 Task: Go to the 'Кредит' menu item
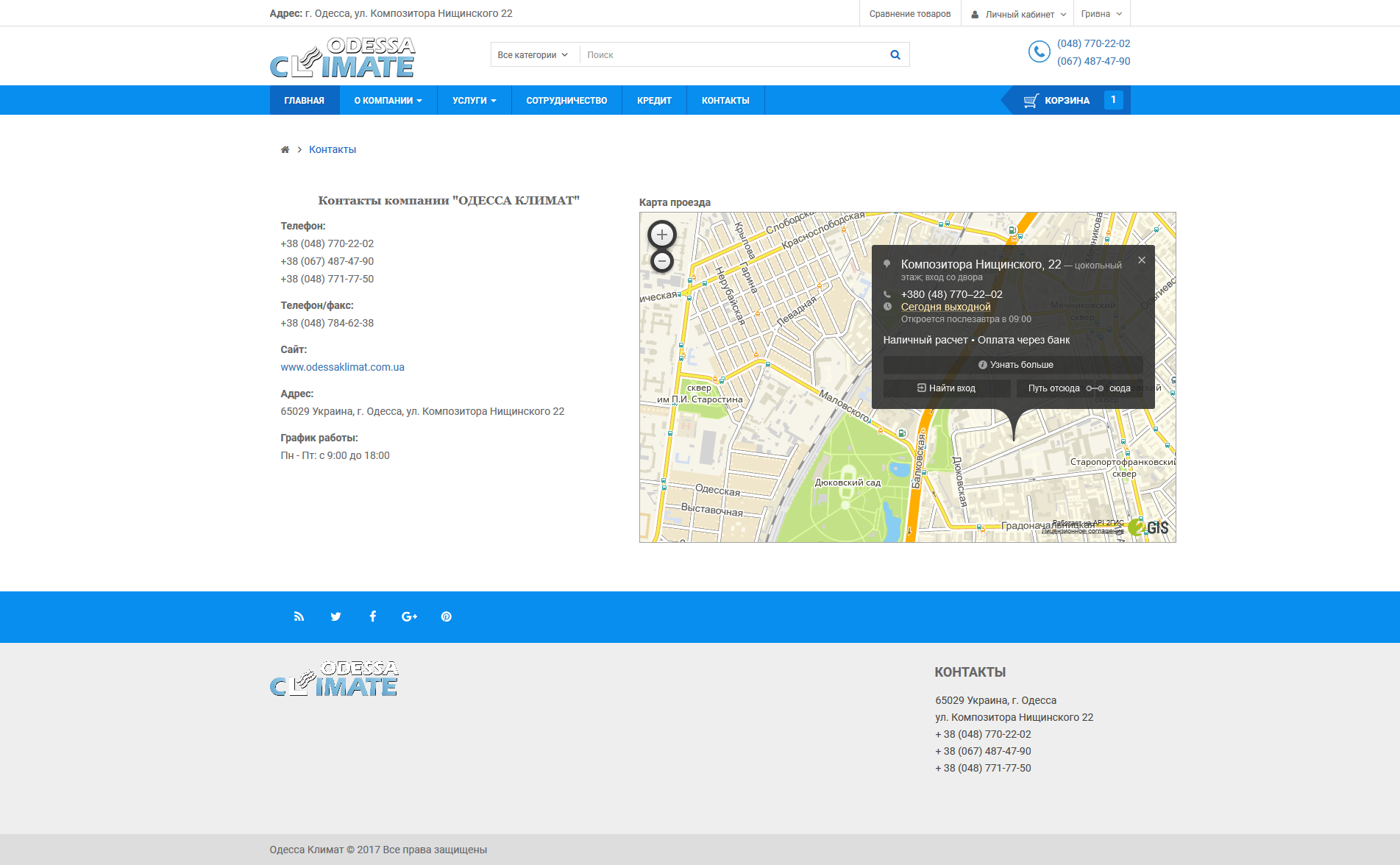point(654,101)
